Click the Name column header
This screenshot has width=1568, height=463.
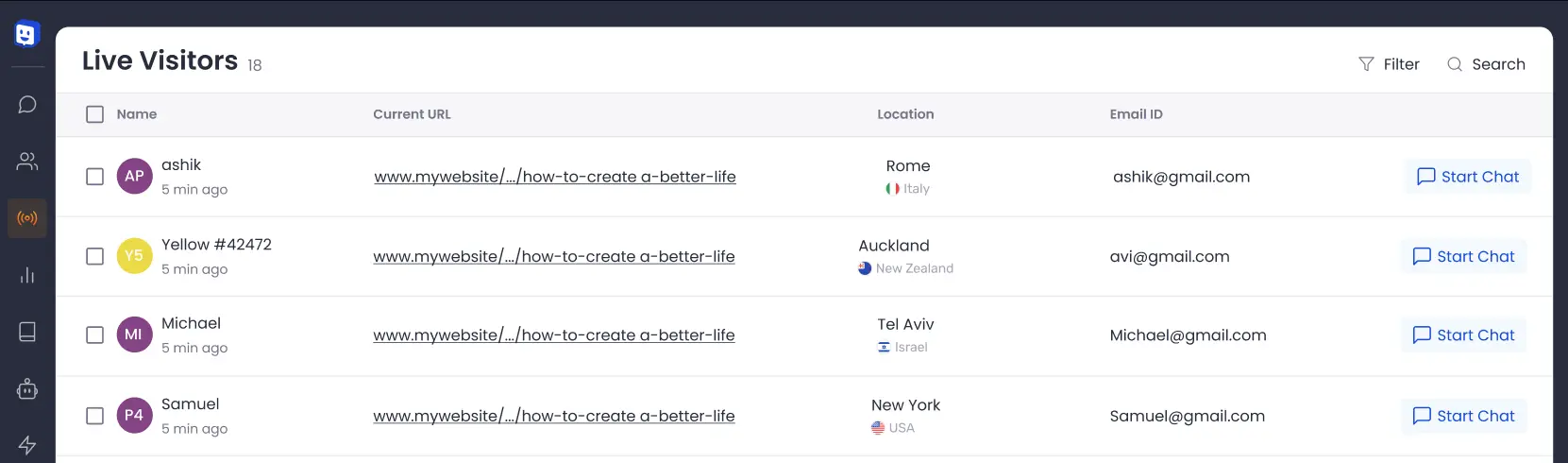pyautogui.click(x=137, y=114)
